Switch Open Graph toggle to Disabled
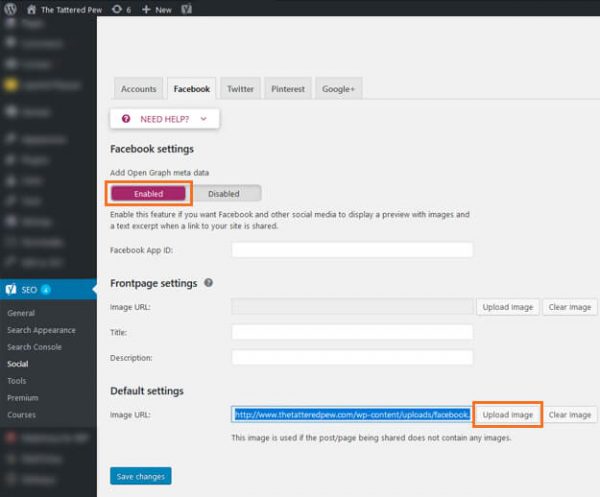This screenshot has height=497, width=600. pos(224,193)
